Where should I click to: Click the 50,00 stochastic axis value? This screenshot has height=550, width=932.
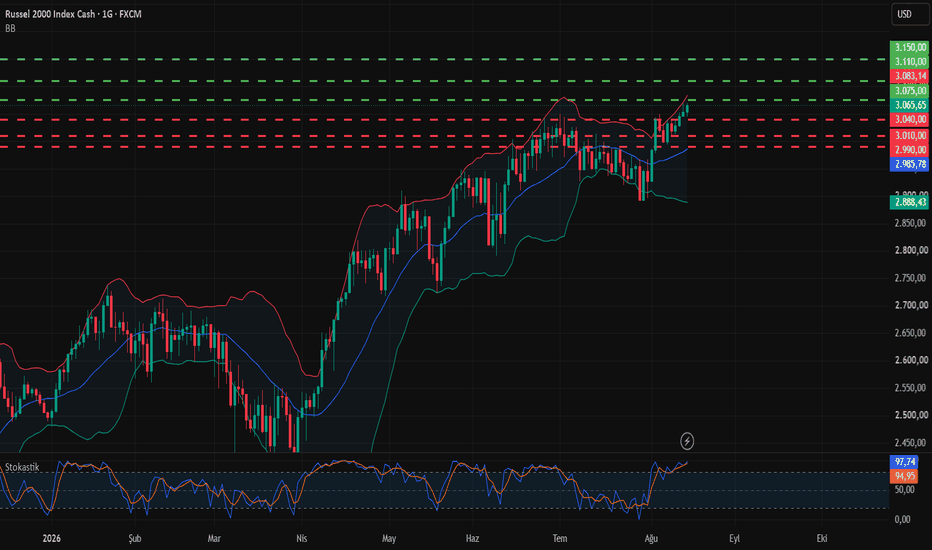[x=904, y=490]
